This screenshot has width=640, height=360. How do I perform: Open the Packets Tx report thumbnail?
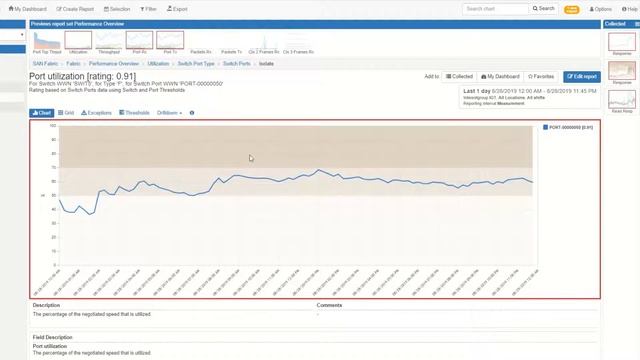231,42
